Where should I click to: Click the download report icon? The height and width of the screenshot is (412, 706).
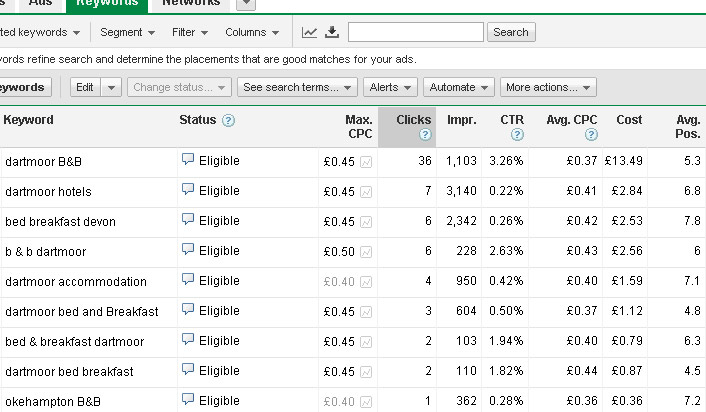point(332,32)
